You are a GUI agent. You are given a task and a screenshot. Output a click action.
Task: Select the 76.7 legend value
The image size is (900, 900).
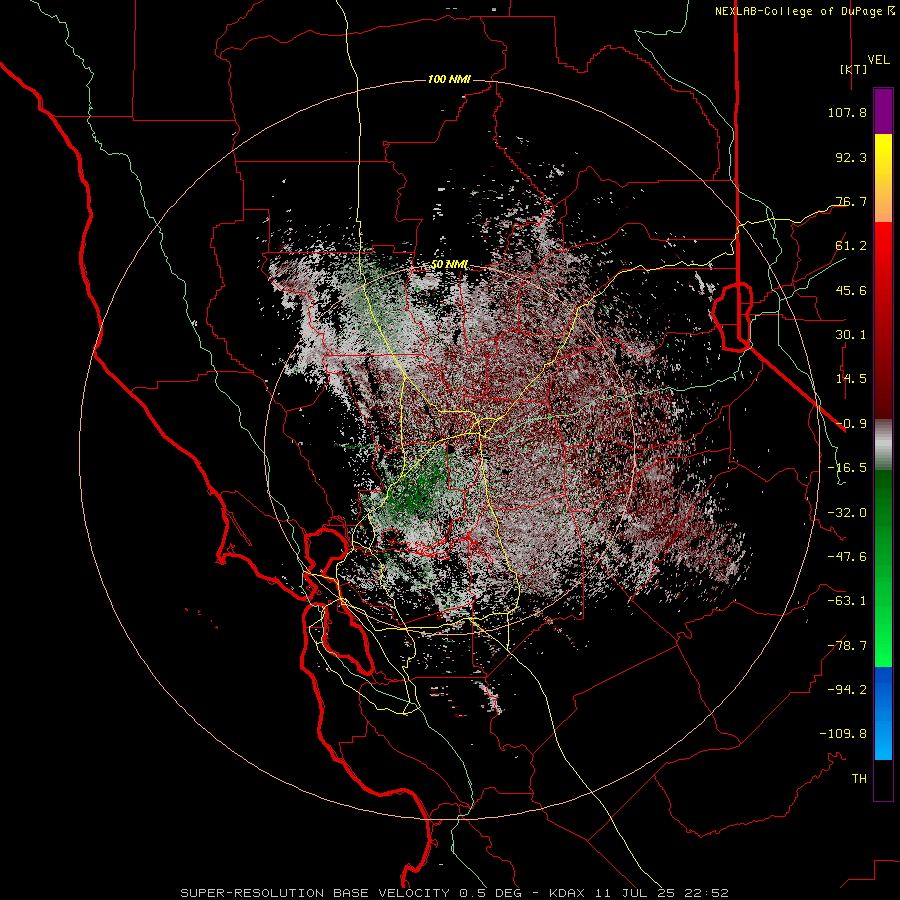[851, 201]
